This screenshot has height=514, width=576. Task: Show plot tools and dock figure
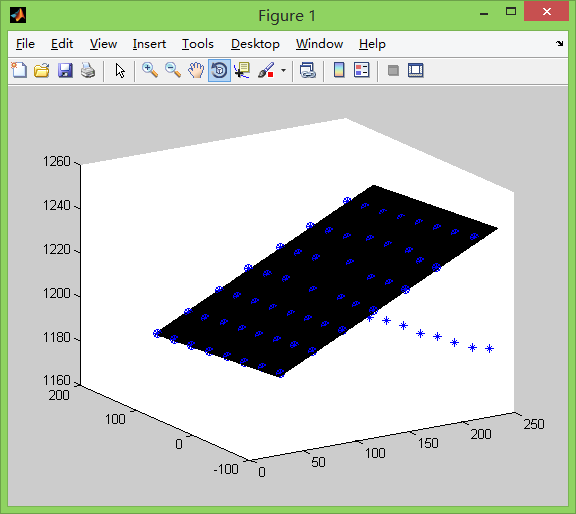coord(416,70)
